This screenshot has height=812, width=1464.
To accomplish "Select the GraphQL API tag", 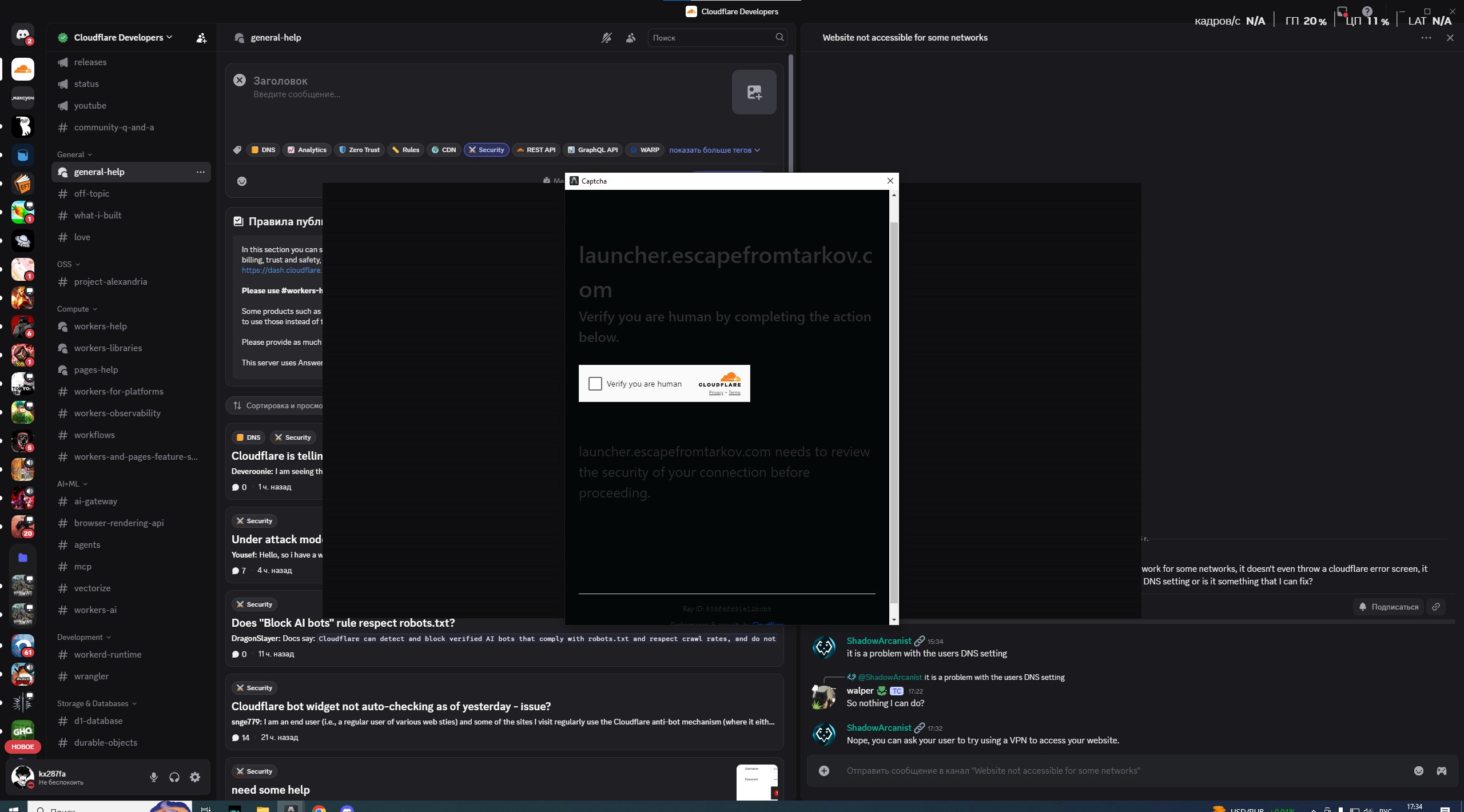I will 592,150.
